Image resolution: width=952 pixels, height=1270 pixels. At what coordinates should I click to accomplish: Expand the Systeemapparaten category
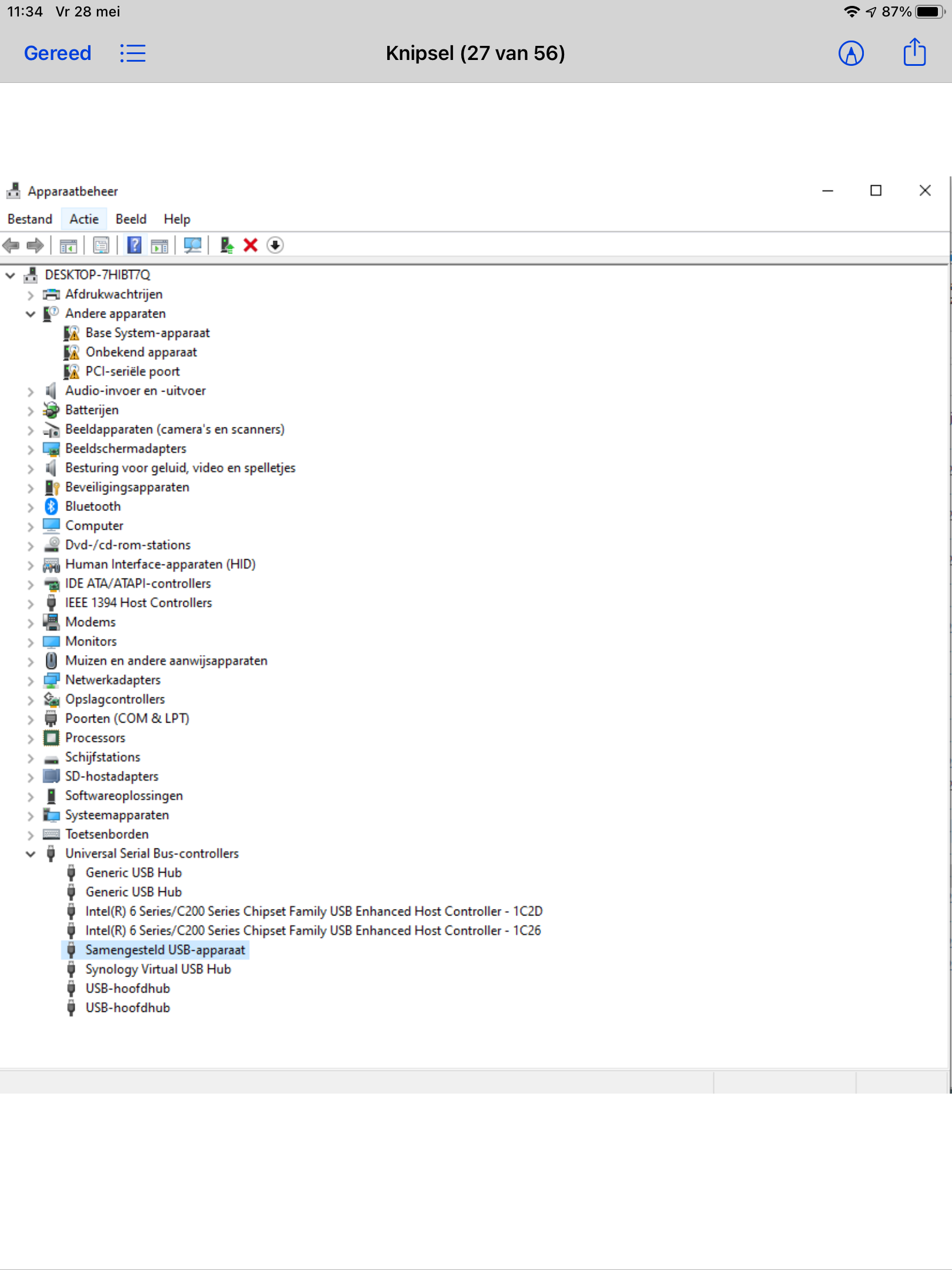coord(31,816)
